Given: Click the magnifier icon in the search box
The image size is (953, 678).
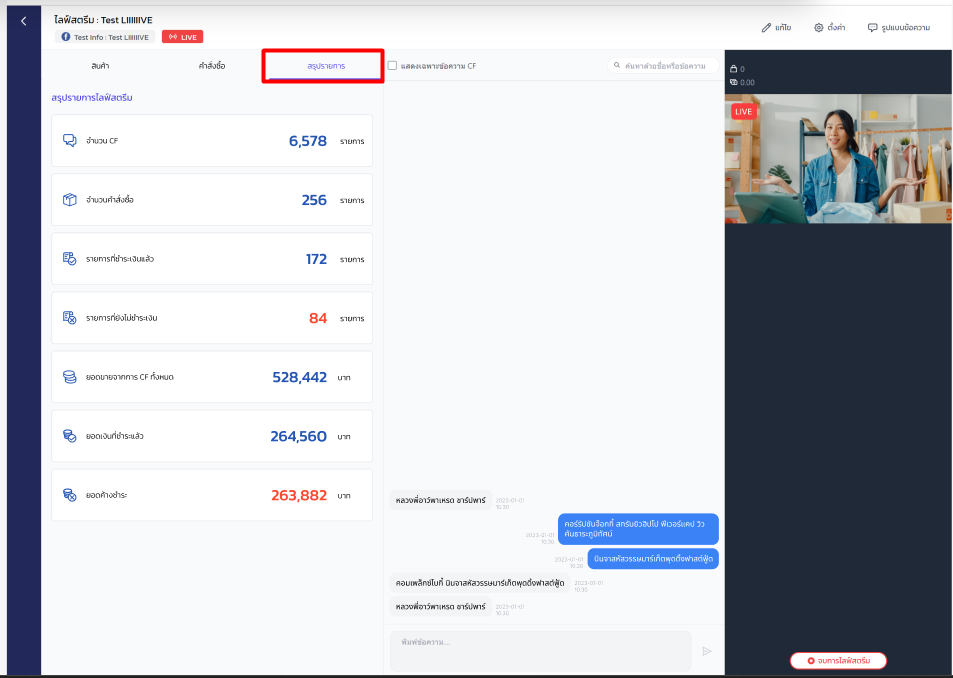Looking at the screenshot, I should pos(618,66).
